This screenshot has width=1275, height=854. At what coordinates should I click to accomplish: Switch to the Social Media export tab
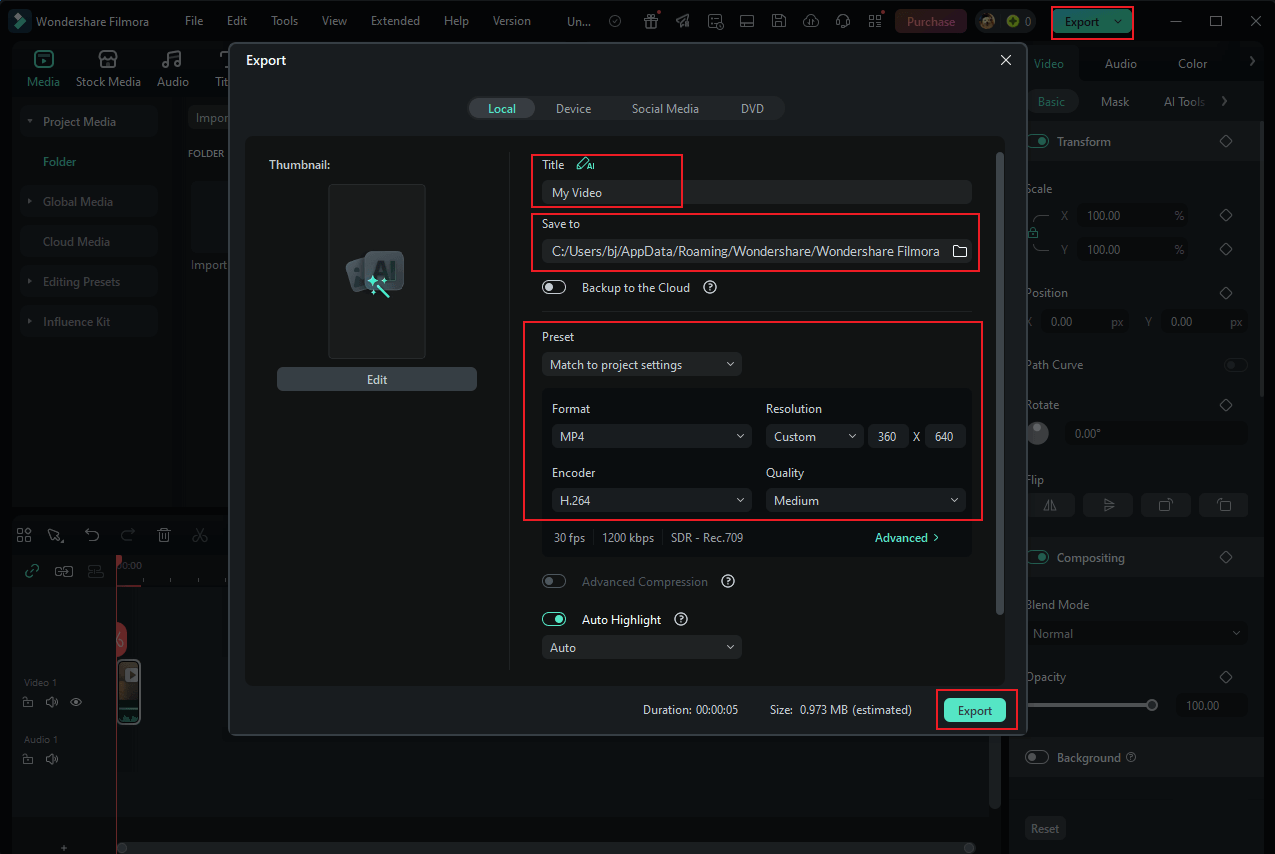click(x=665, y=108)
